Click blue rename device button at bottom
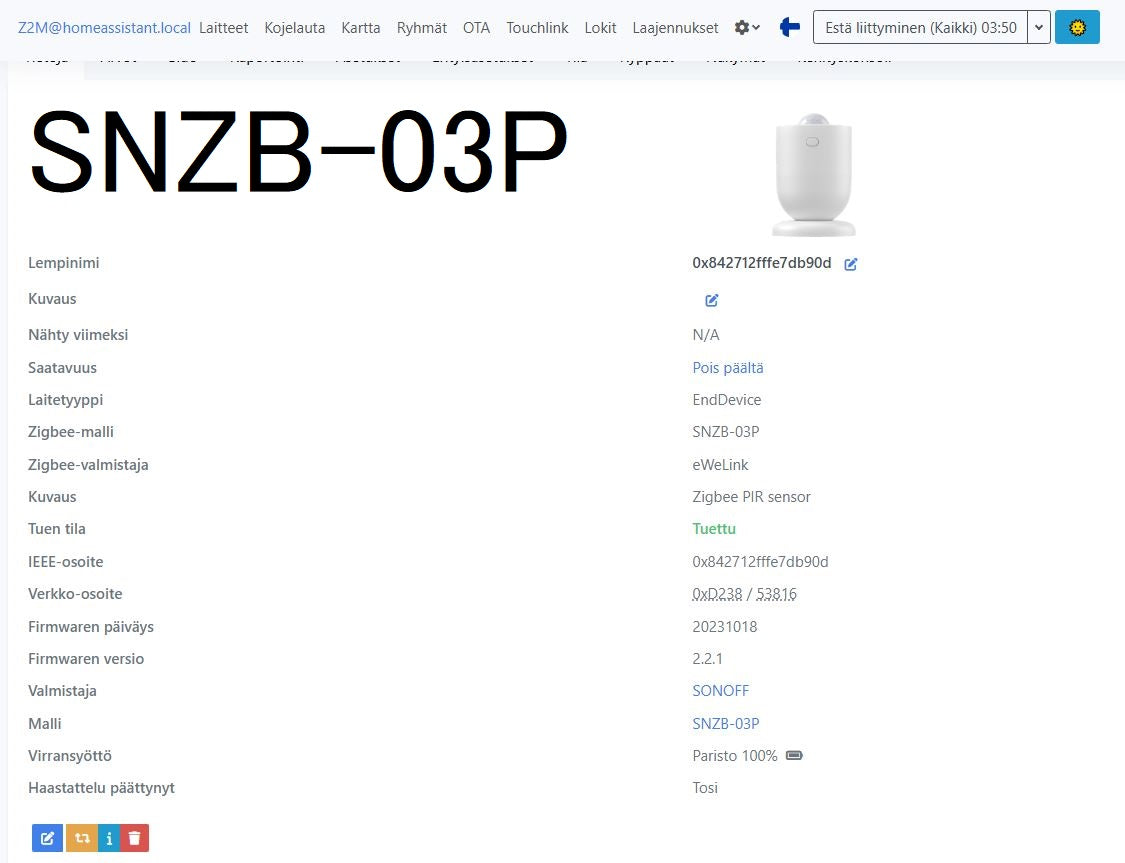 pyautogui.click(x=47, y=838)
